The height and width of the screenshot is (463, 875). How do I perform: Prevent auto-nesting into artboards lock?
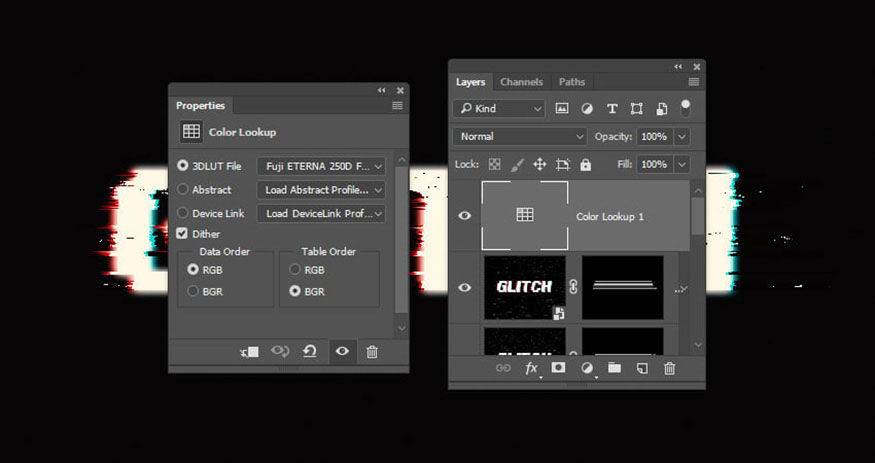(562, 165)
